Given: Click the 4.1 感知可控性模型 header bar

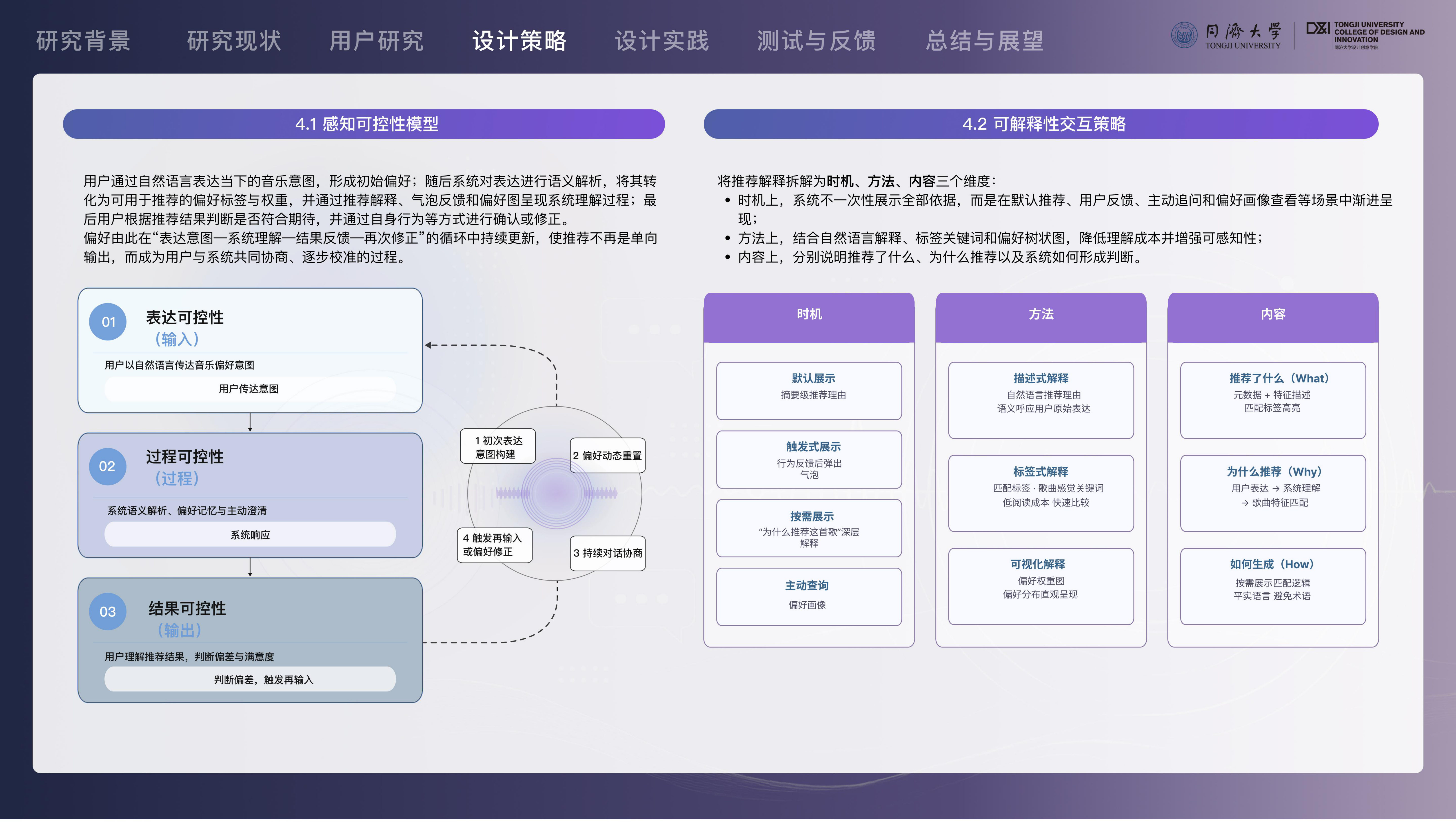Looking at the screenshot, I should [x=364, y=124].
